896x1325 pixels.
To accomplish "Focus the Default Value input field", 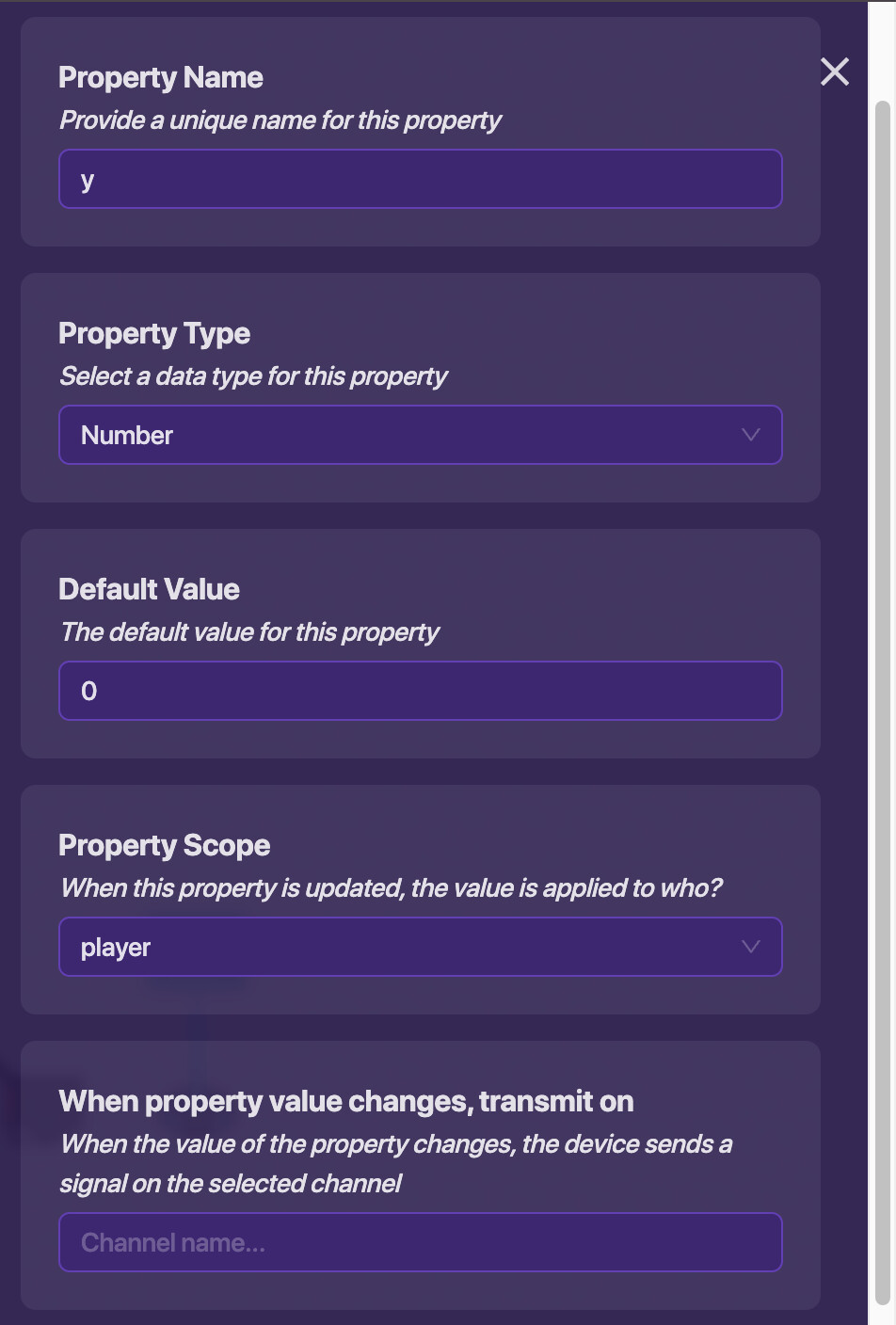I will [x=420, y=691].
